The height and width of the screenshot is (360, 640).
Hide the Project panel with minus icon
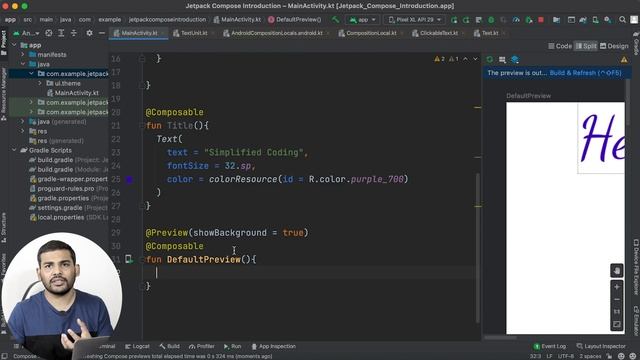[x=102, y=33]
